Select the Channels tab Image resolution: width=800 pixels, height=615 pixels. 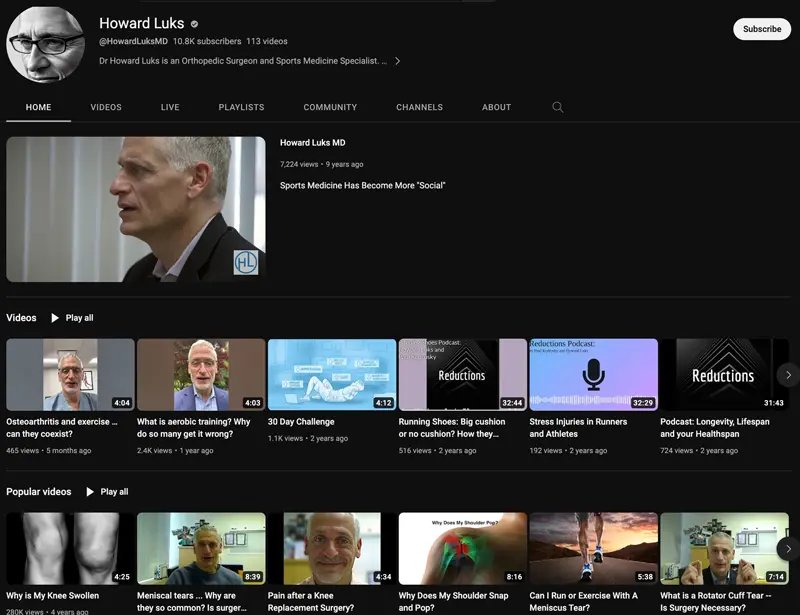pos(419,107)
